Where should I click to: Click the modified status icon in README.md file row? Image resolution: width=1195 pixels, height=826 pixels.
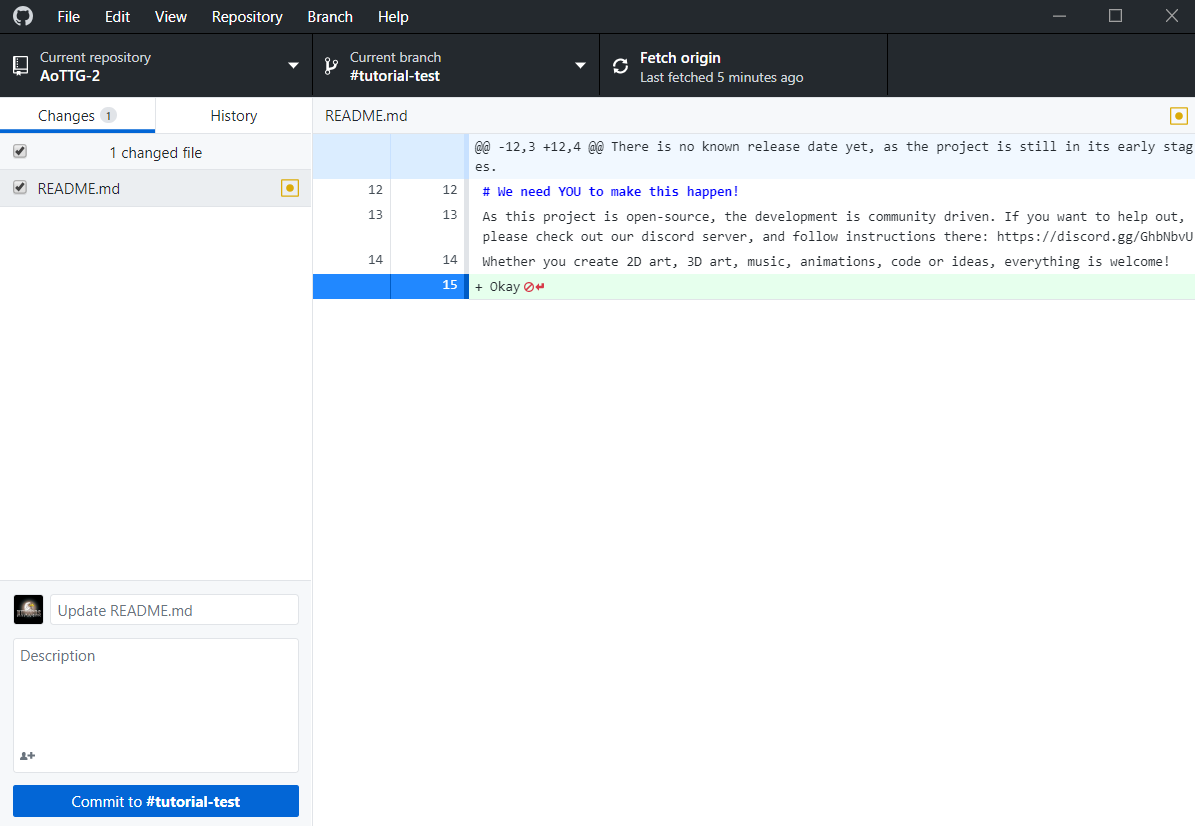(x=290, y=188)
